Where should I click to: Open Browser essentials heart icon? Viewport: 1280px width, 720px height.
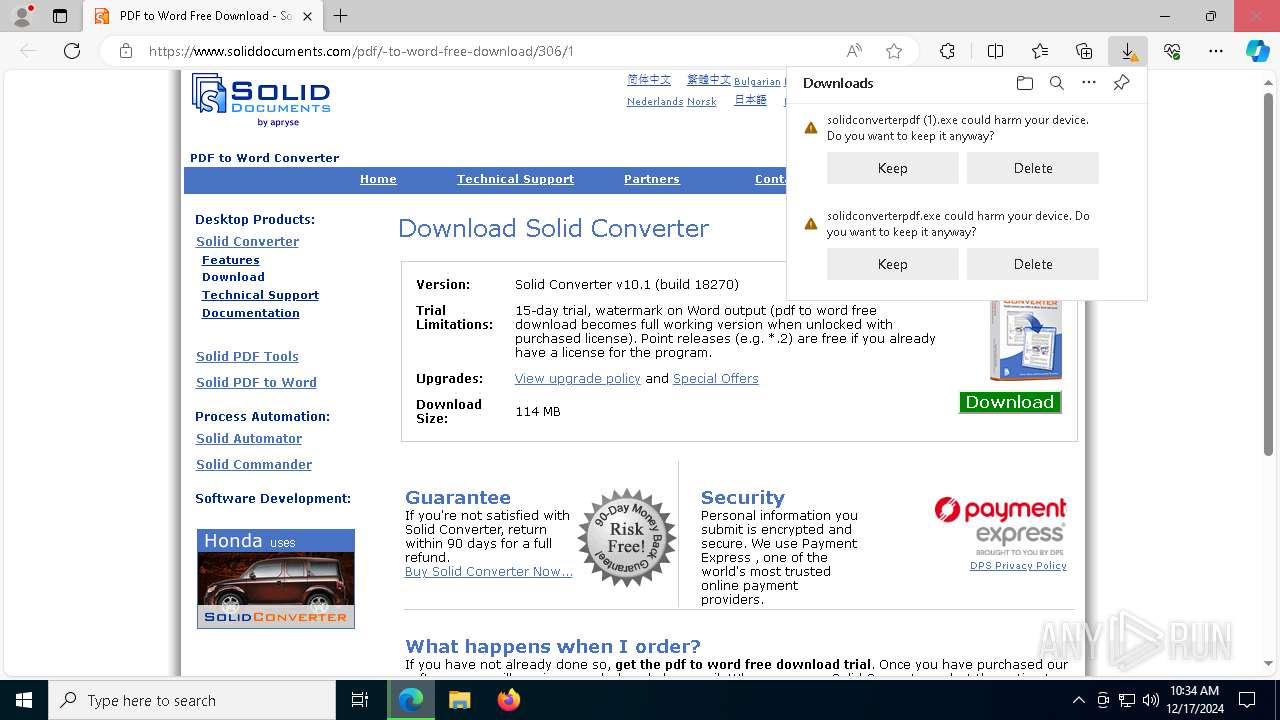(x=1172, y=51)
